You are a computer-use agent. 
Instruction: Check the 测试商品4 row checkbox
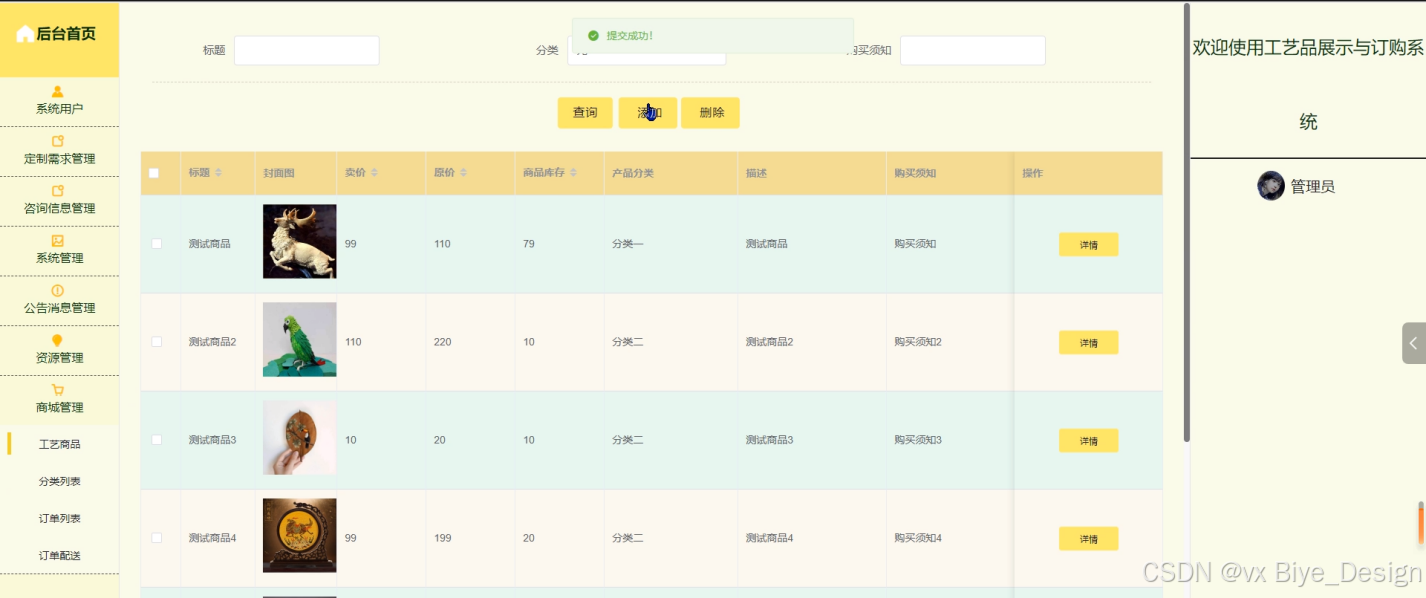156,537
